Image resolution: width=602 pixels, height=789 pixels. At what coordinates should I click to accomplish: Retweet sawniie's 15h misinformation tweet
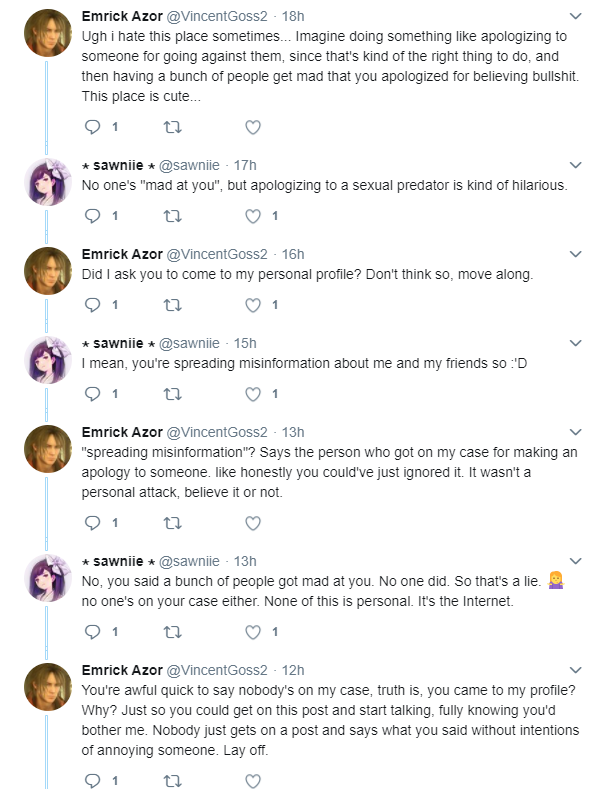(x=173, y=394)
